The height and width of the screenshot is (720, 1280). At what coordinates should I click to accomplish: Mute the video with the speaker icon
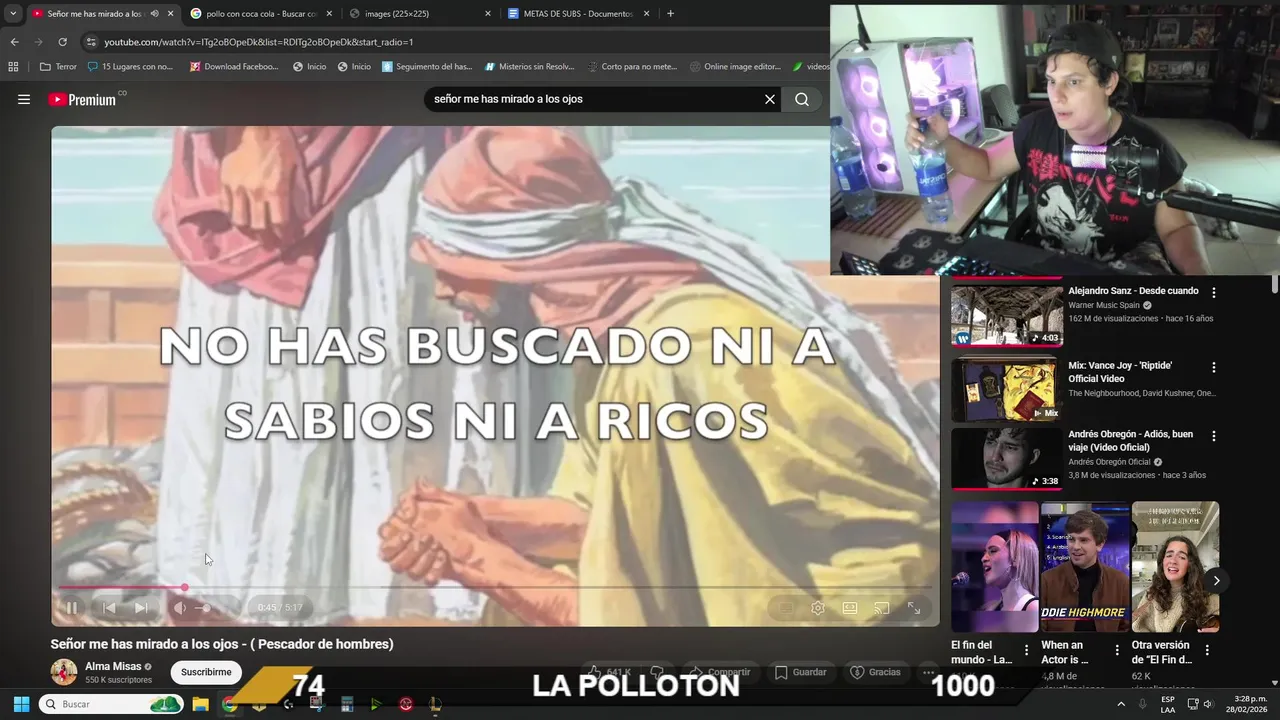pyautogui.click(x=180, y=607)
